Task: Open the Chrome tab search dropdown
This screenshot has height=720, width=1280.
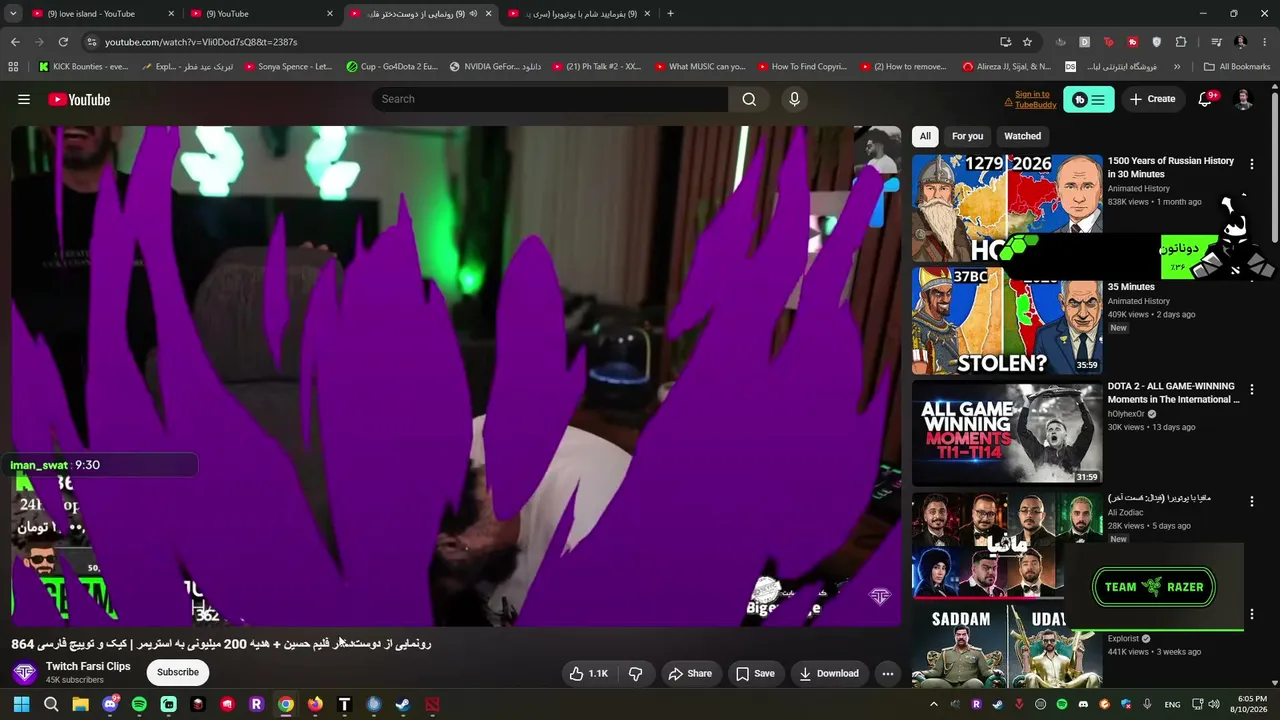Action: tap(15, 14)
